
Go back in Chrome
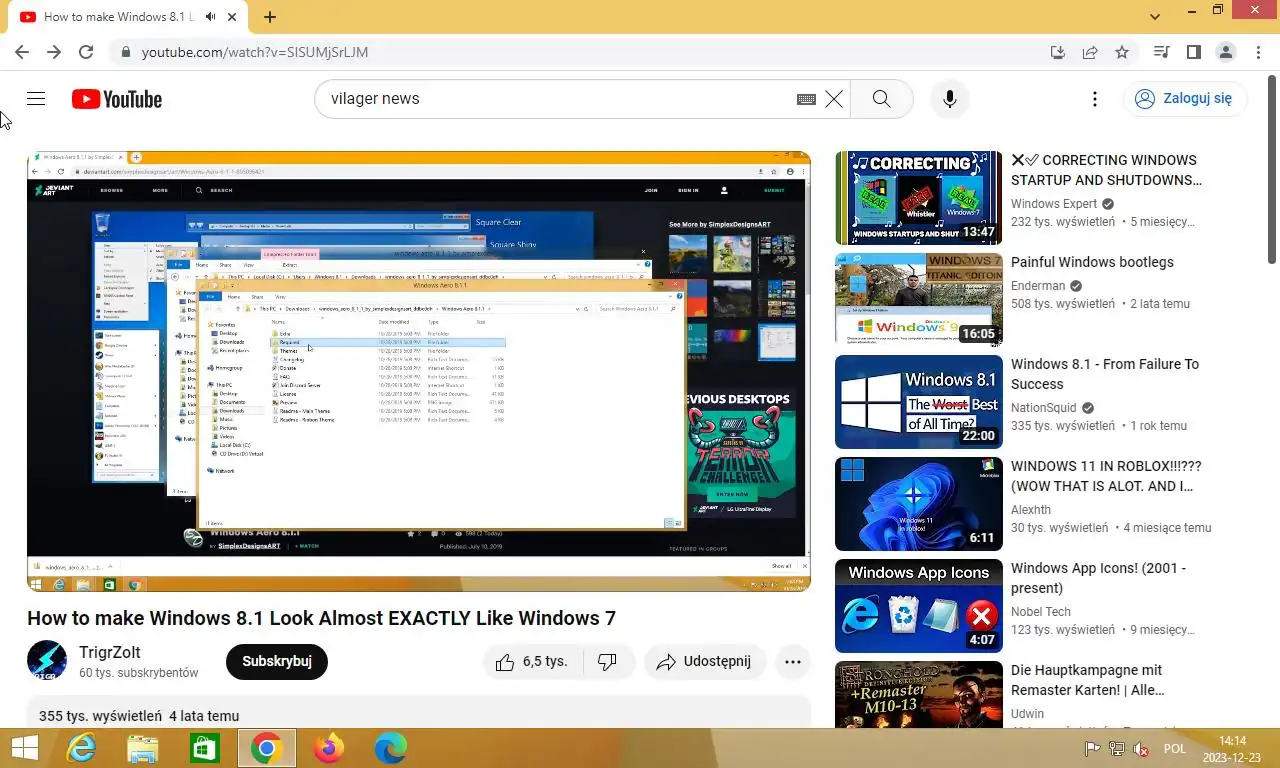[22, 52]
